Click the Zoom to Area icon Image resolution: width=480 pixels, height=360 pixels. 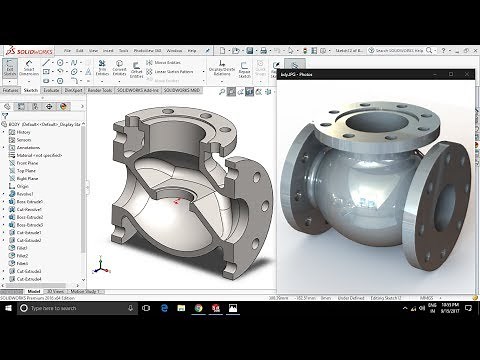(231, 92)
